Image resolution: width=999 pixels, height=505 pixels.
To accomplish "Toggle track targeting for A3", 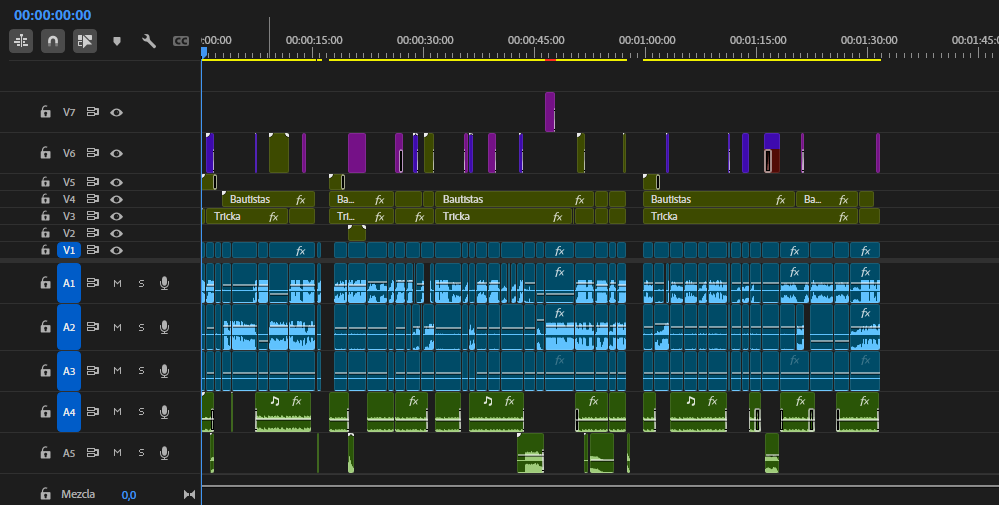I will click(69, 370).
